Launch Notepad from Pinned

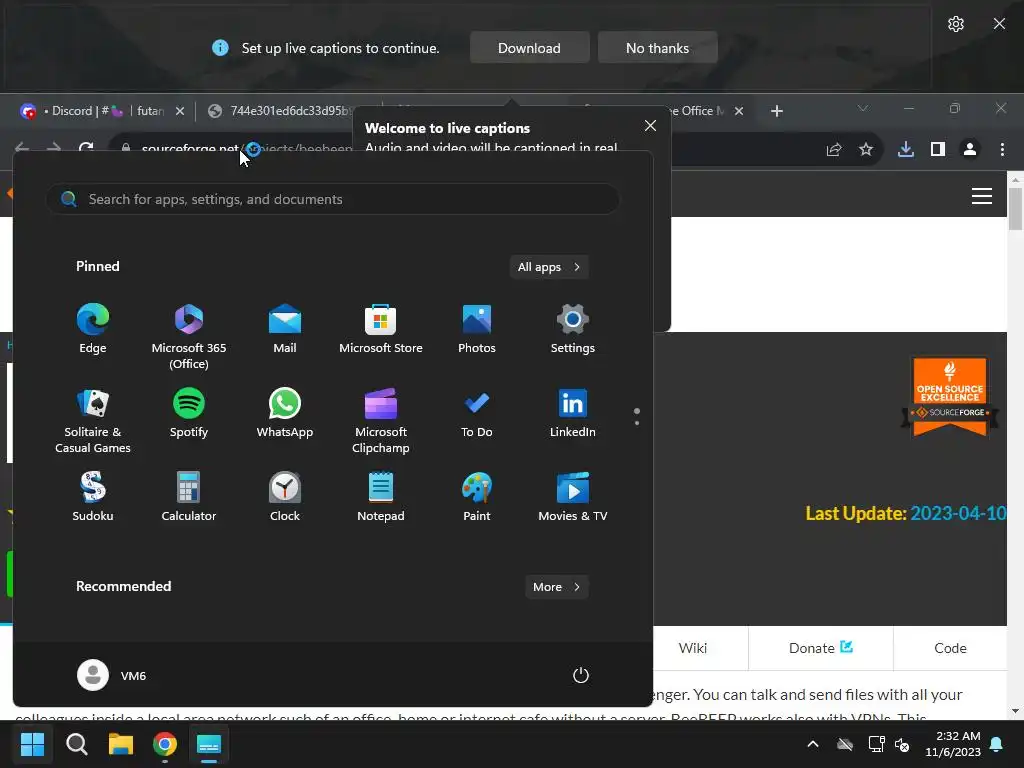(381, 496)
